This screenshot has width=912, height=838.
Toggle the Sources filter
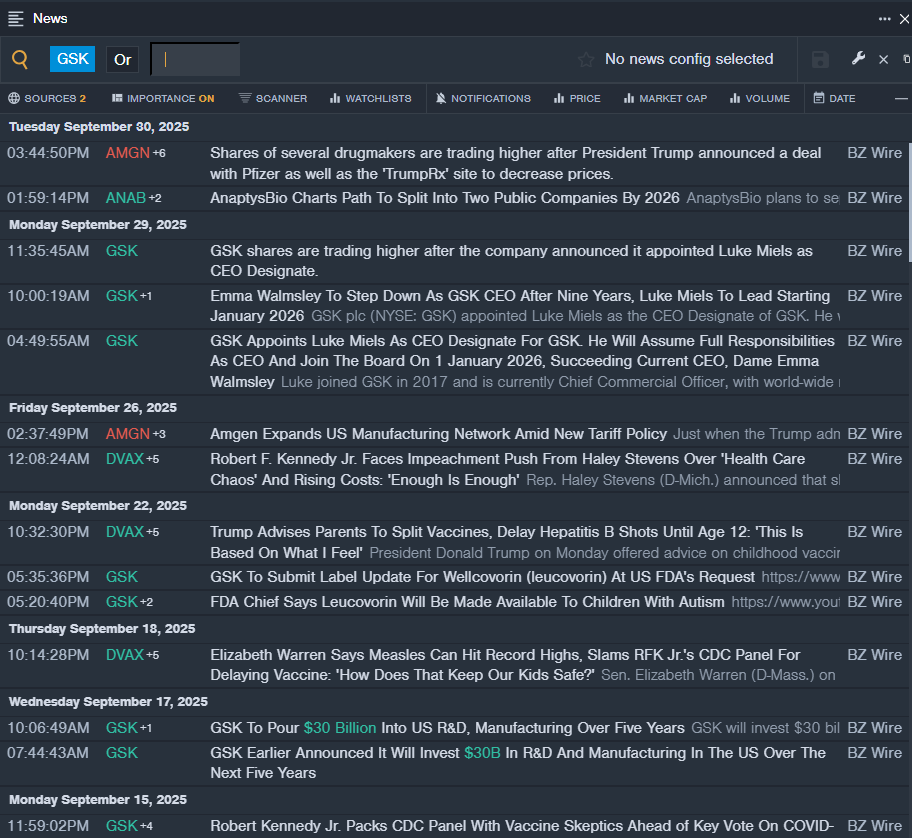47,98
